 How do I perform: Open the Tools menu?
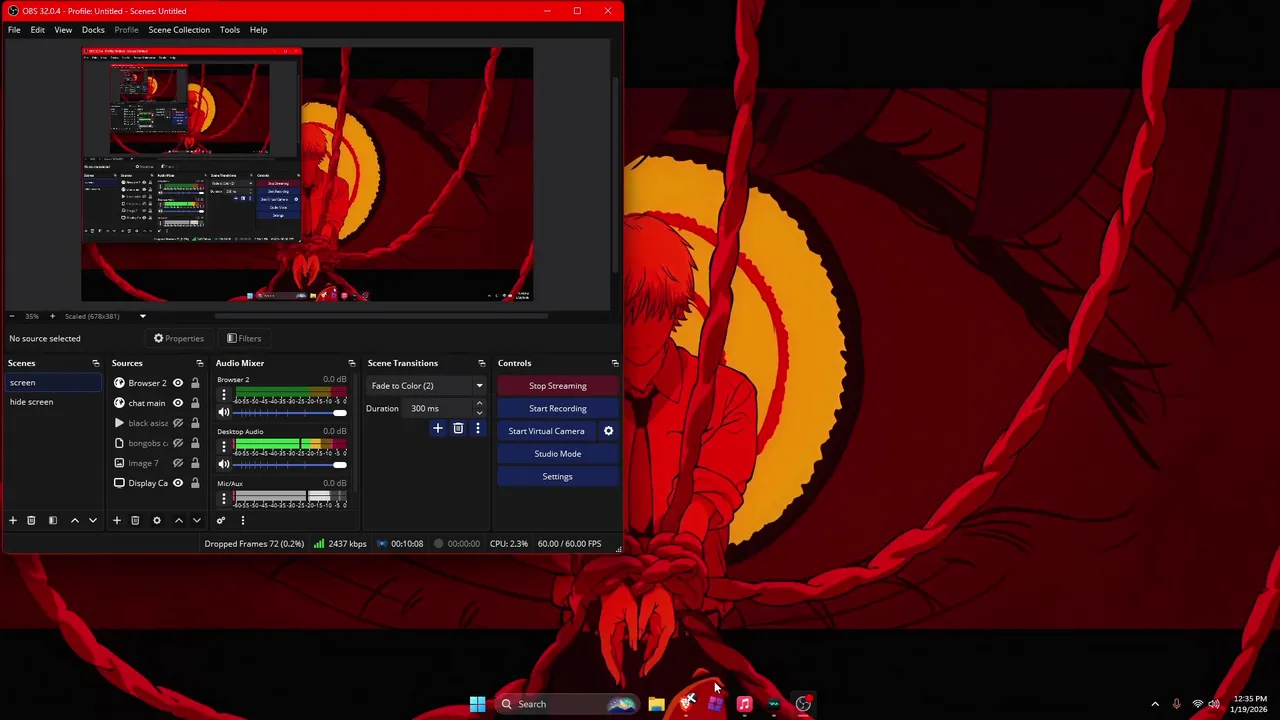pos(230,30)
